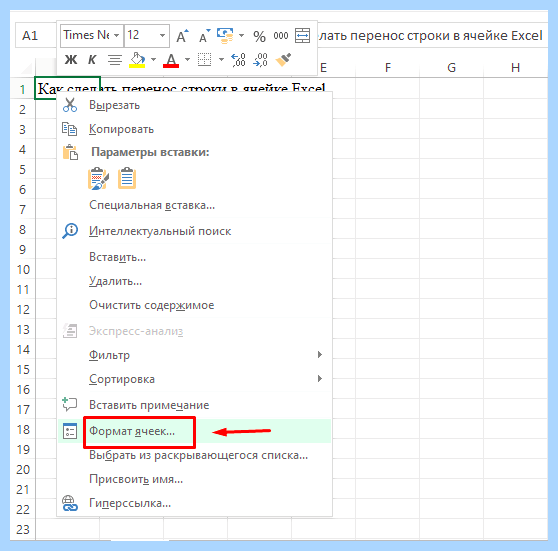Viewport: 558px width, 551px height.
Task: Click the format painter brush icon
Action: click(x=283, y=59)
